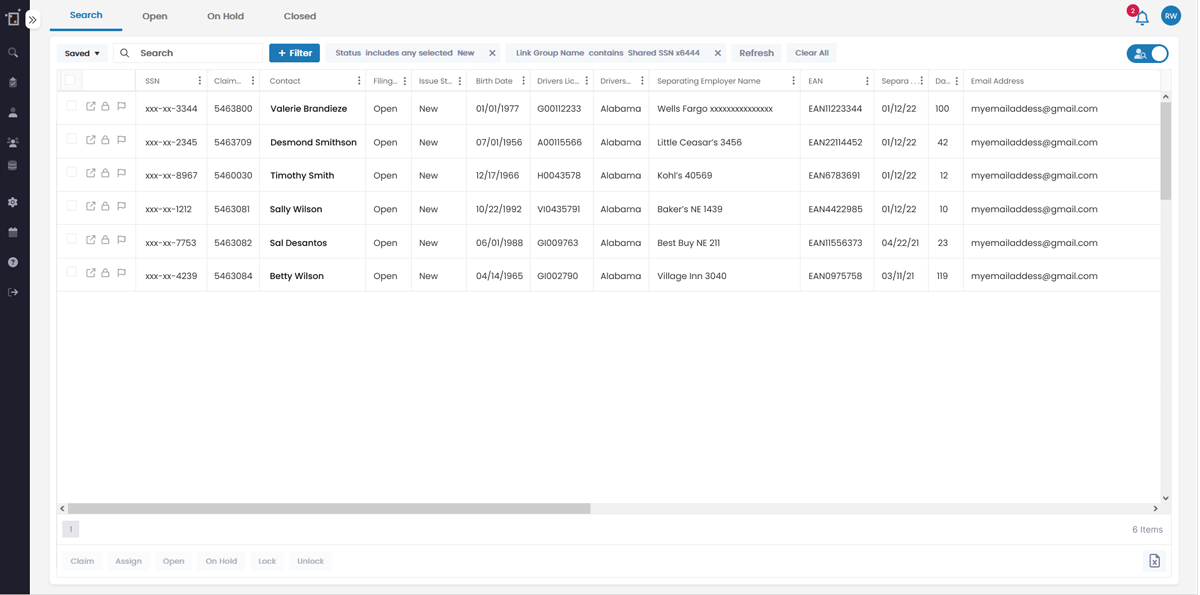Flag Timothy Smith's claim row

tap(121, 174)
